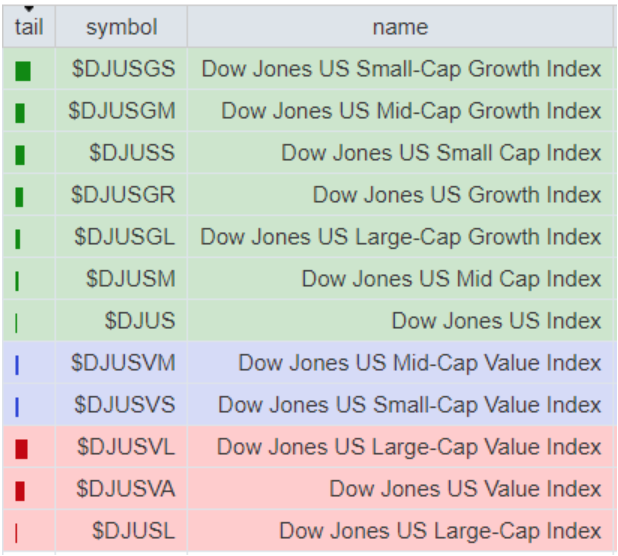Viewport: 618px width, 556px height.
Task: Click green tail marker for $DJUSGS
Action: 23,71
